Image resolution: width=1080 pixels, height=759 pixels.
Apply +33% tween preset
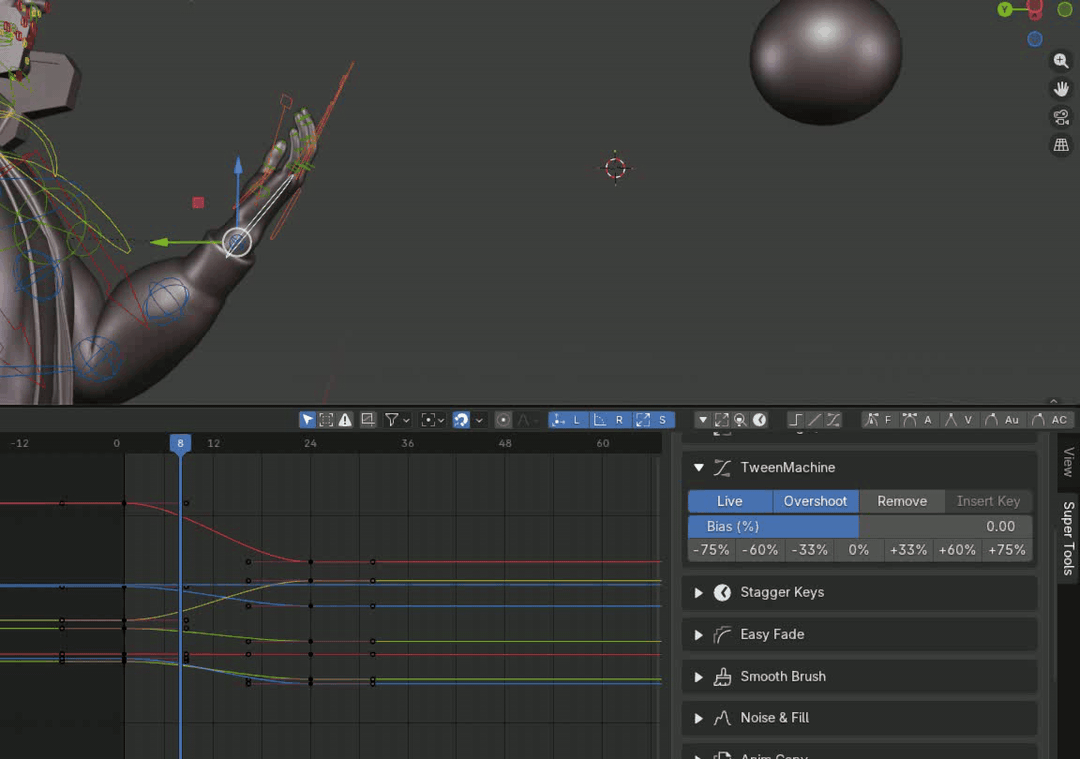(908, 550)
